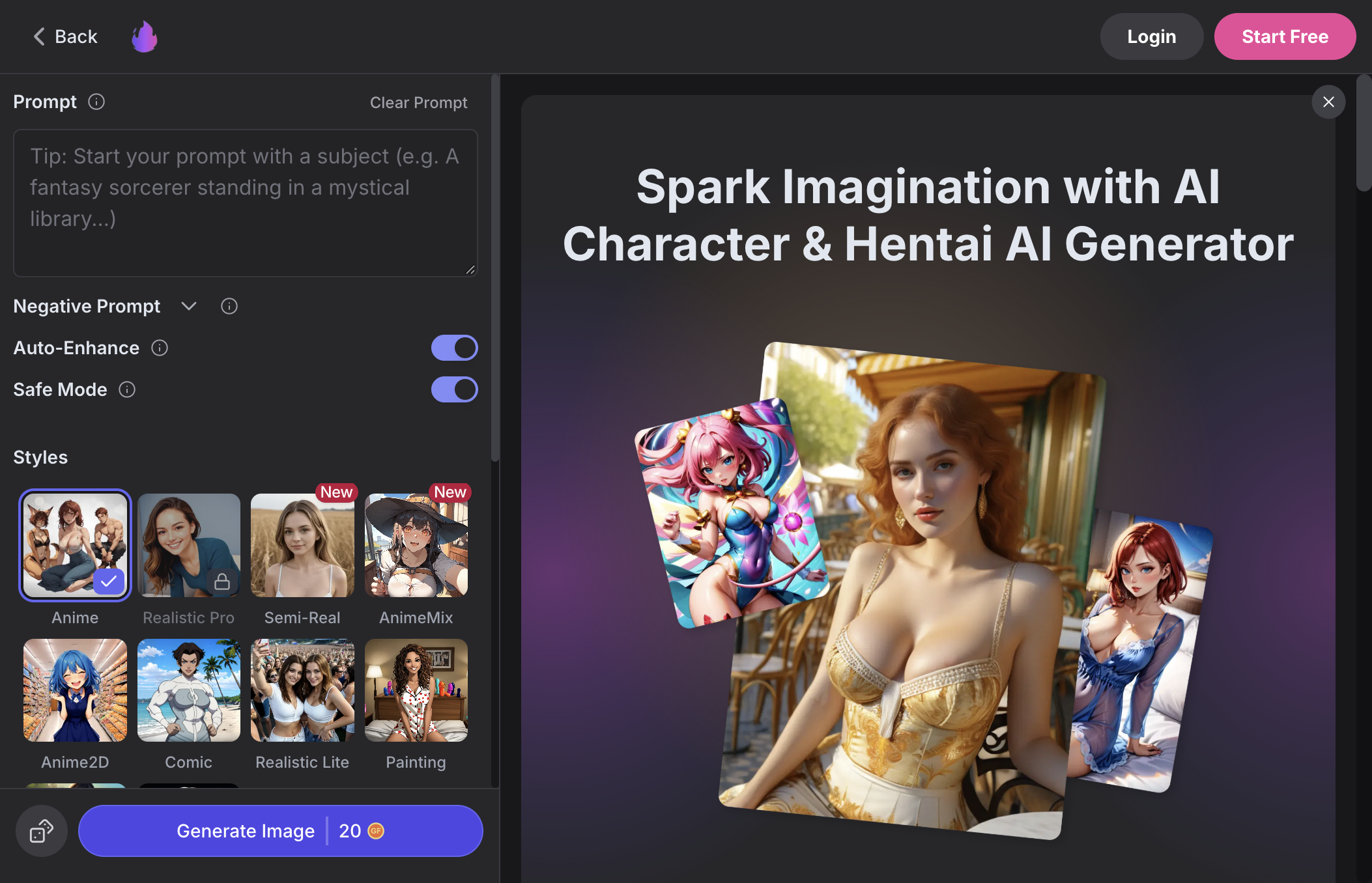Click into the Prompt text field
Screen dimensions: 1372x883
pyautogui.click(x=246, y=203)
